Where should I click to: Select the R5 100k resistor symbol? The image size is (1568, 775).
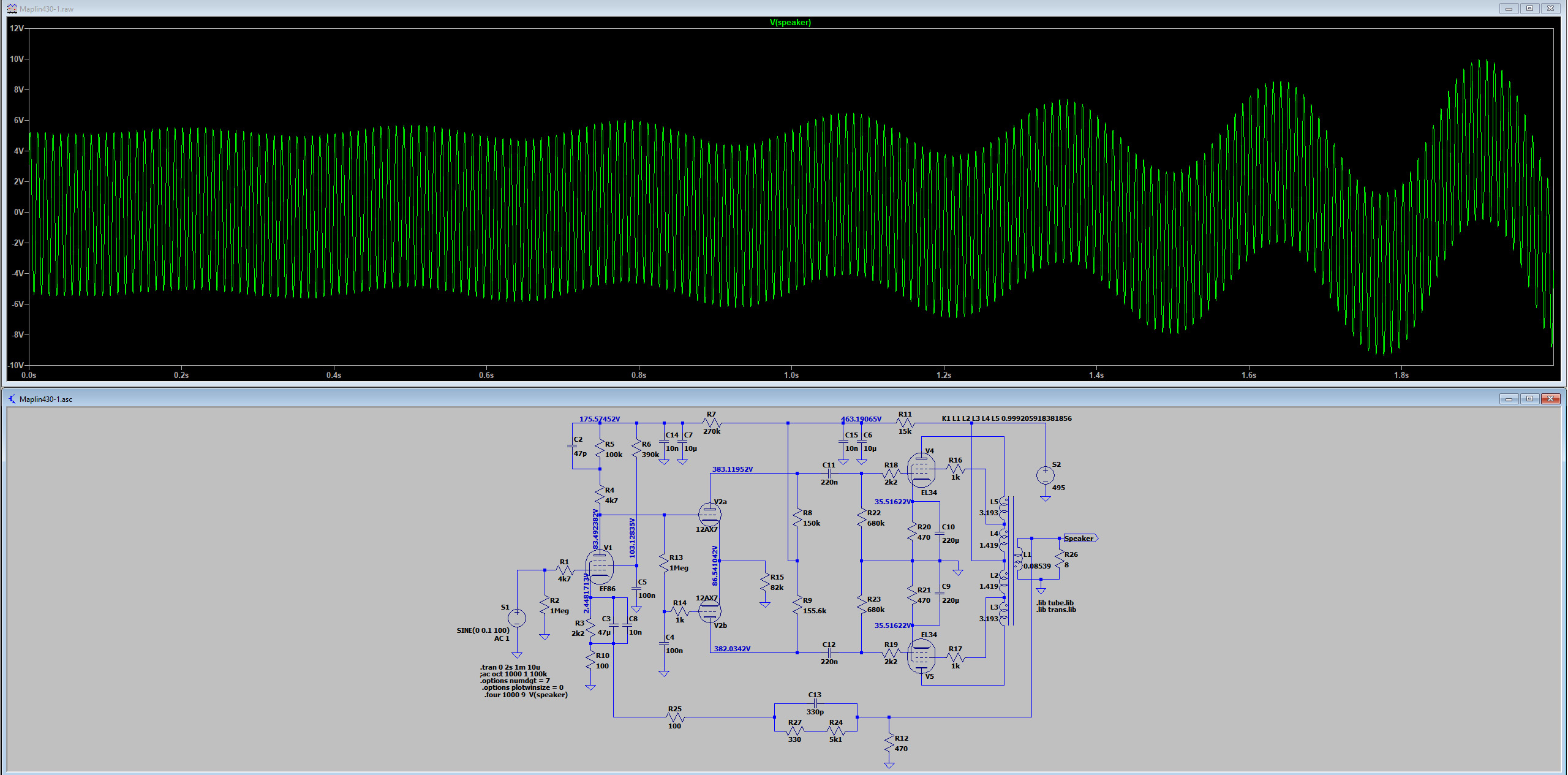[x=600, y=449]
